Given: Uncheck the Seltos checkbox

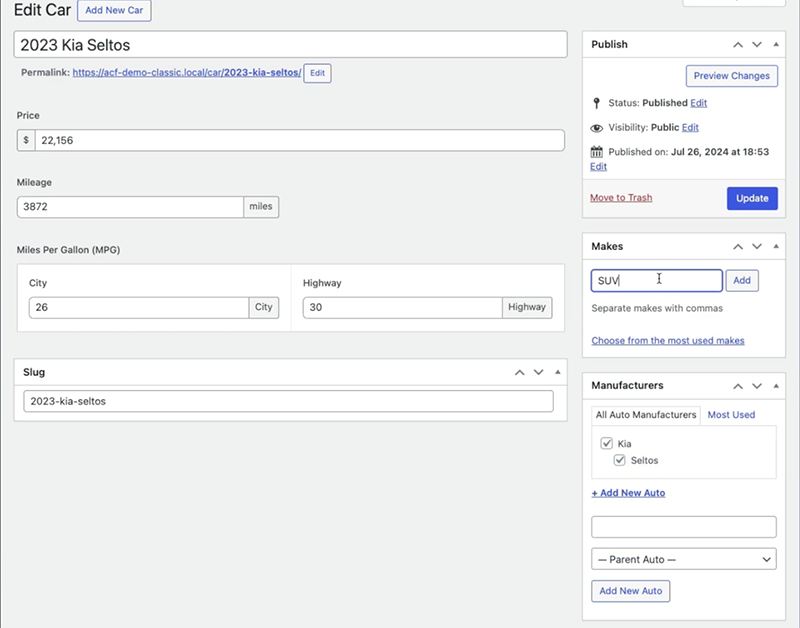Looking at the screenshot, I should pyautogui.click(x=622, y=460).
